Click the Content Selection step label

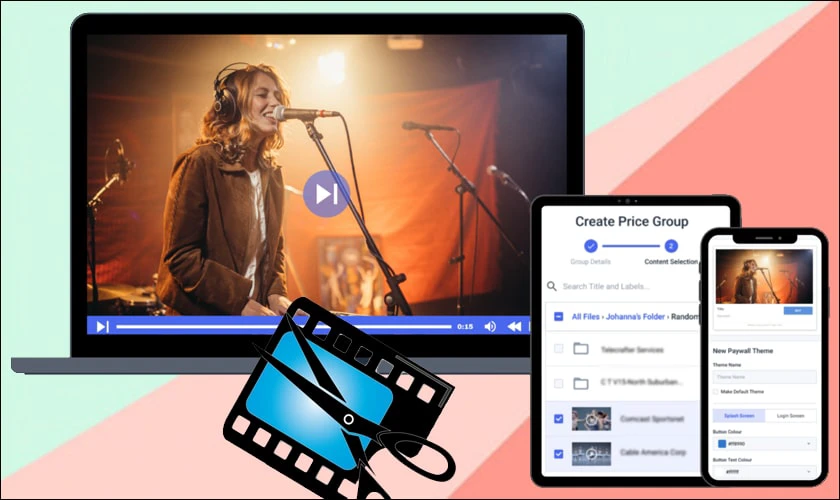(x=671, y=262)
